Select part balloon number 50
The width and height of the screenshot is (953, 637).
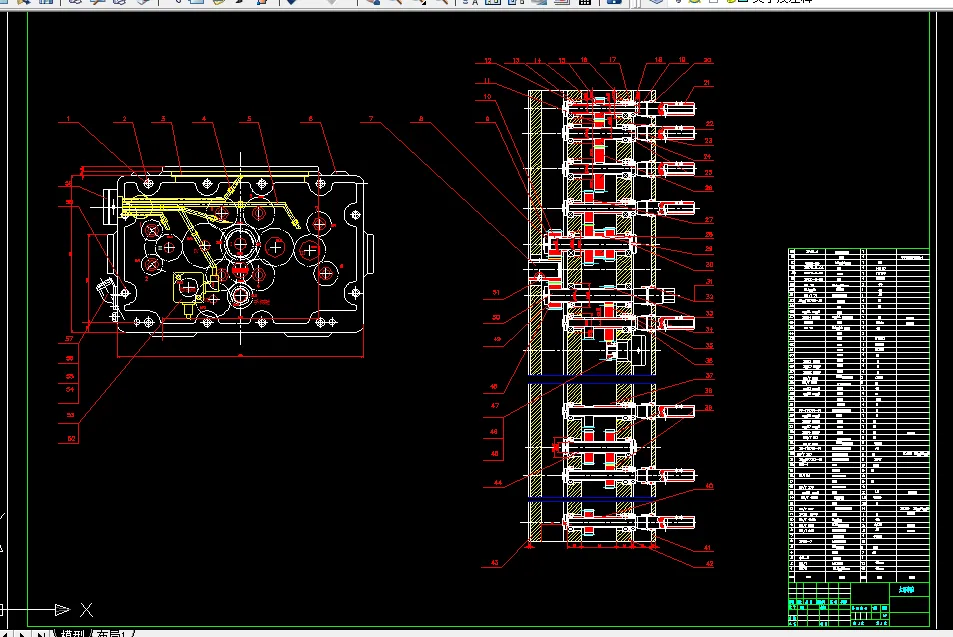(x=496, y=318)
